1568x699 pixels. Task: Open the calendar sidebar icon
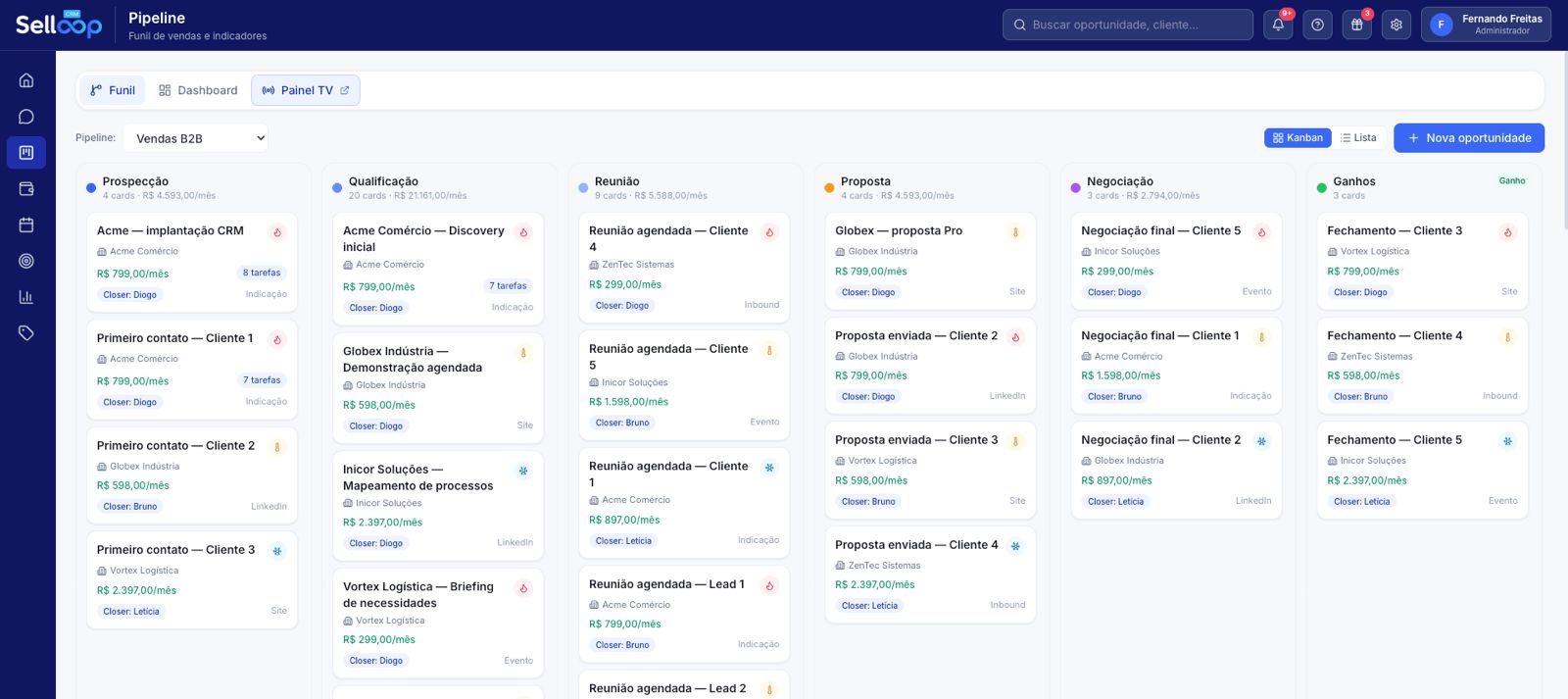coord(26,225)
